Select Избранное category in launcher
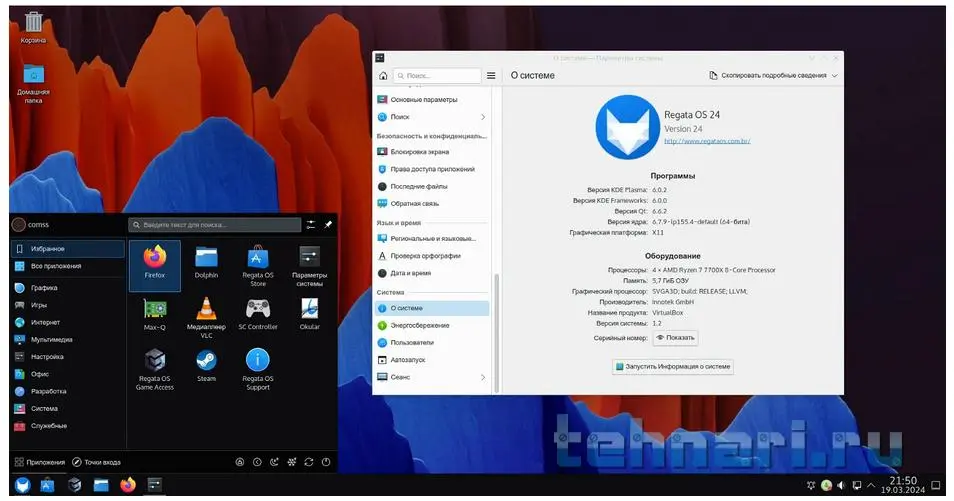The height and width of the screenshot is (501, 954). tap(68, 248)
